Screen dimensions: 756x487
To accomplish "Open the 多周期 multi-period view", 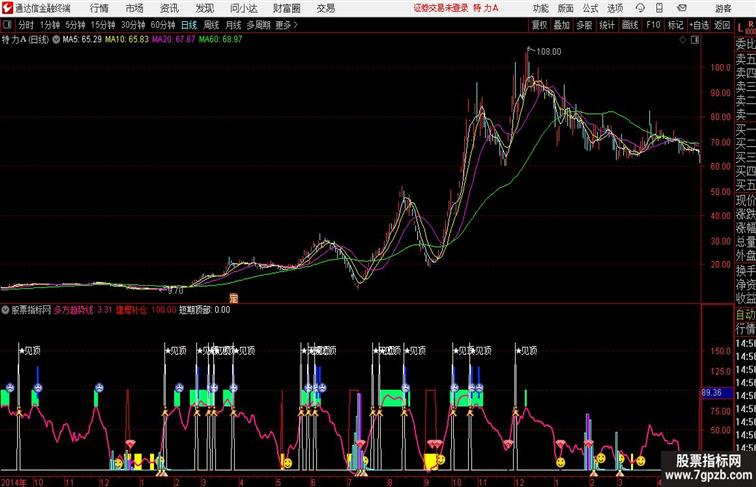I will click(x=258, y=25).
